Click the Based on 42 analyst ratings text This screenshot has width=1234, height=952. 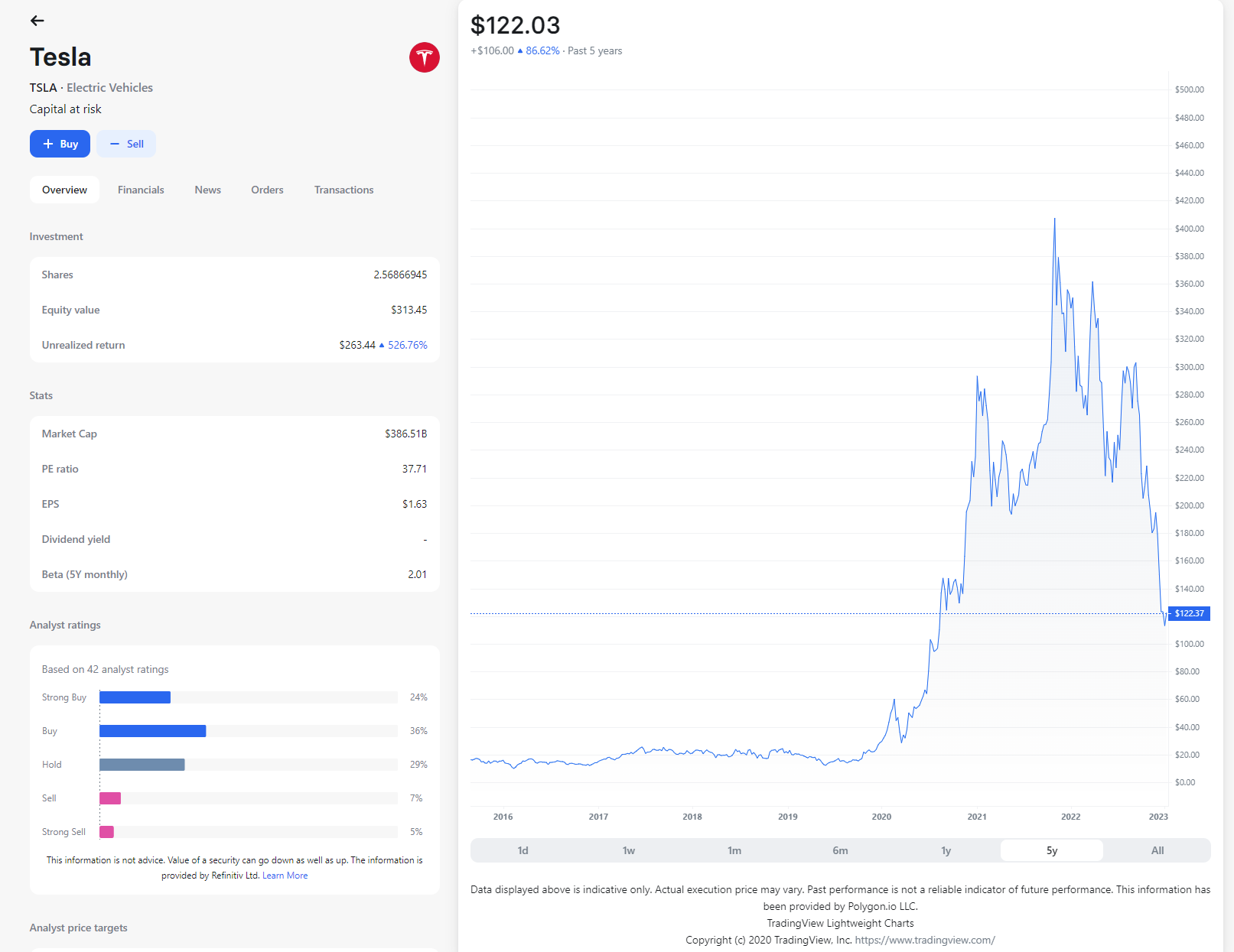point(105,669)
